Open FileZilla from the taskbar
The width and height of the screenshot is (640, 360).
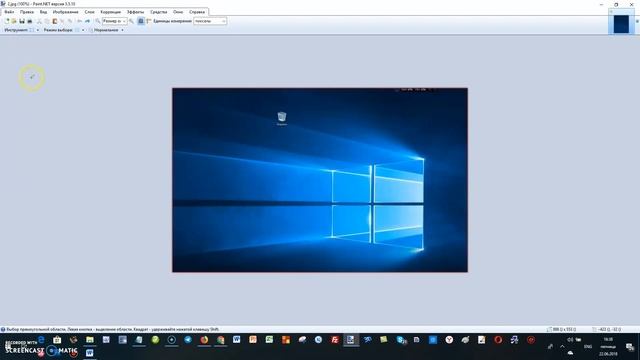(335, 340)
